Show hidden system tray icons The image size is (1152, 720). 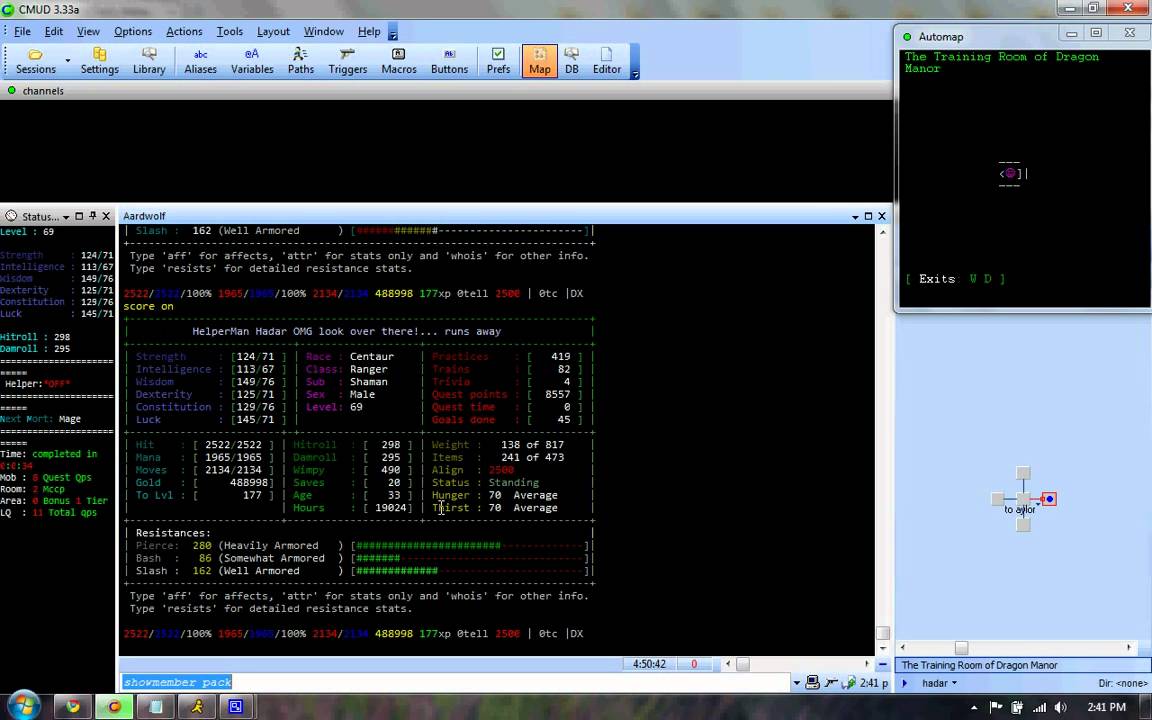coord(974,708)
